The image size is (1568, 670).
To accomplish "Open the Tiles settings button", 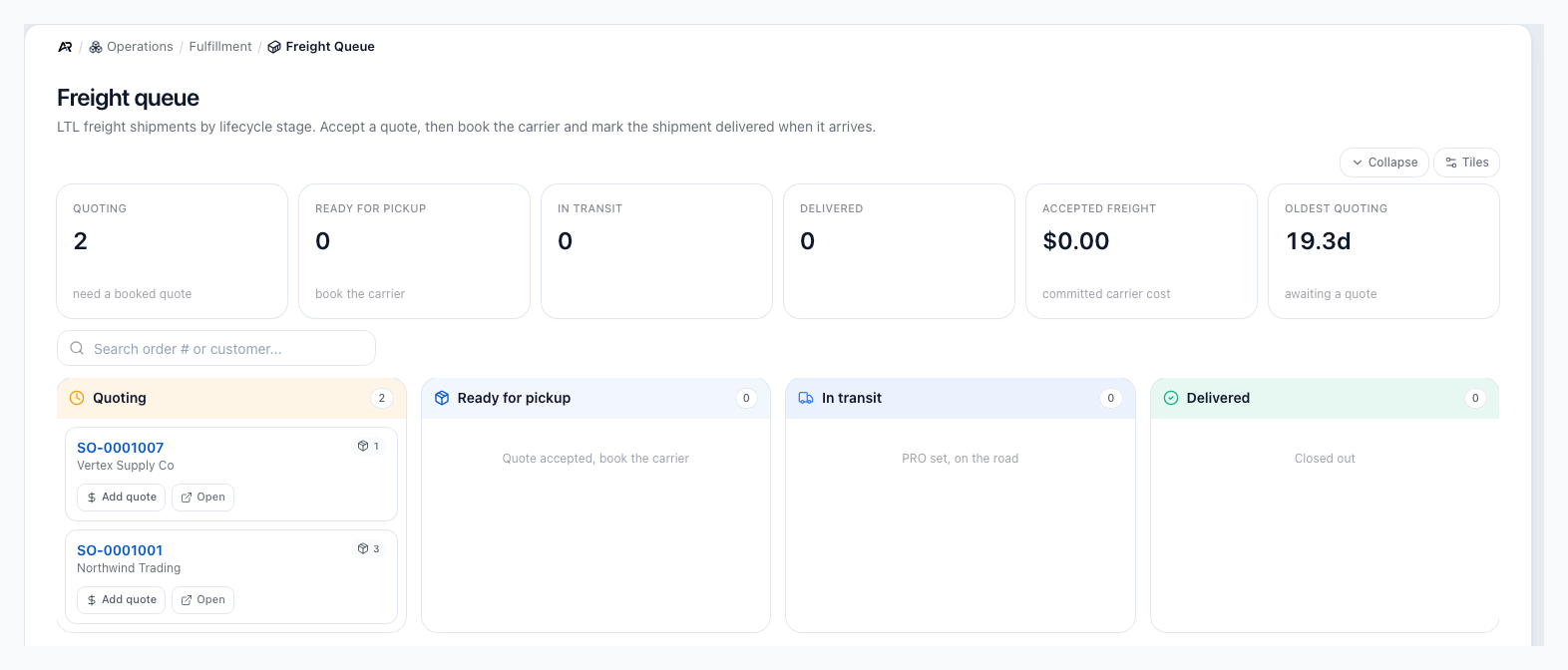I will pyautogui.click(x=1466, y=163).
